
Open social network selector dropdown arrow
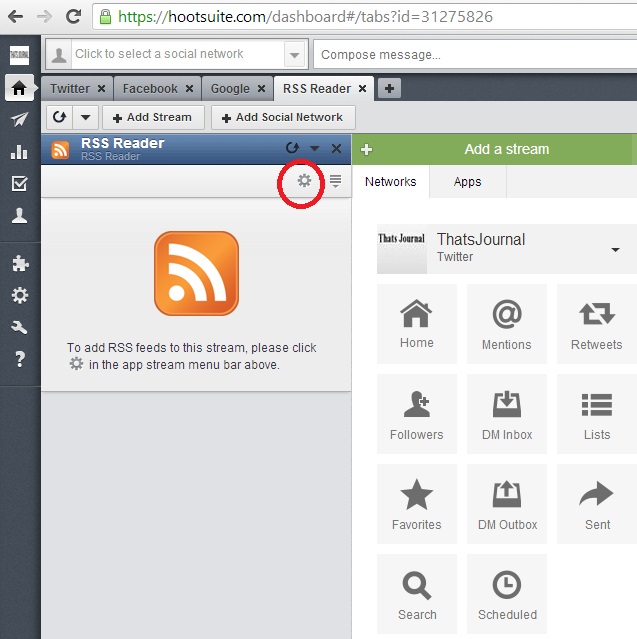click(x=295, y=55)
